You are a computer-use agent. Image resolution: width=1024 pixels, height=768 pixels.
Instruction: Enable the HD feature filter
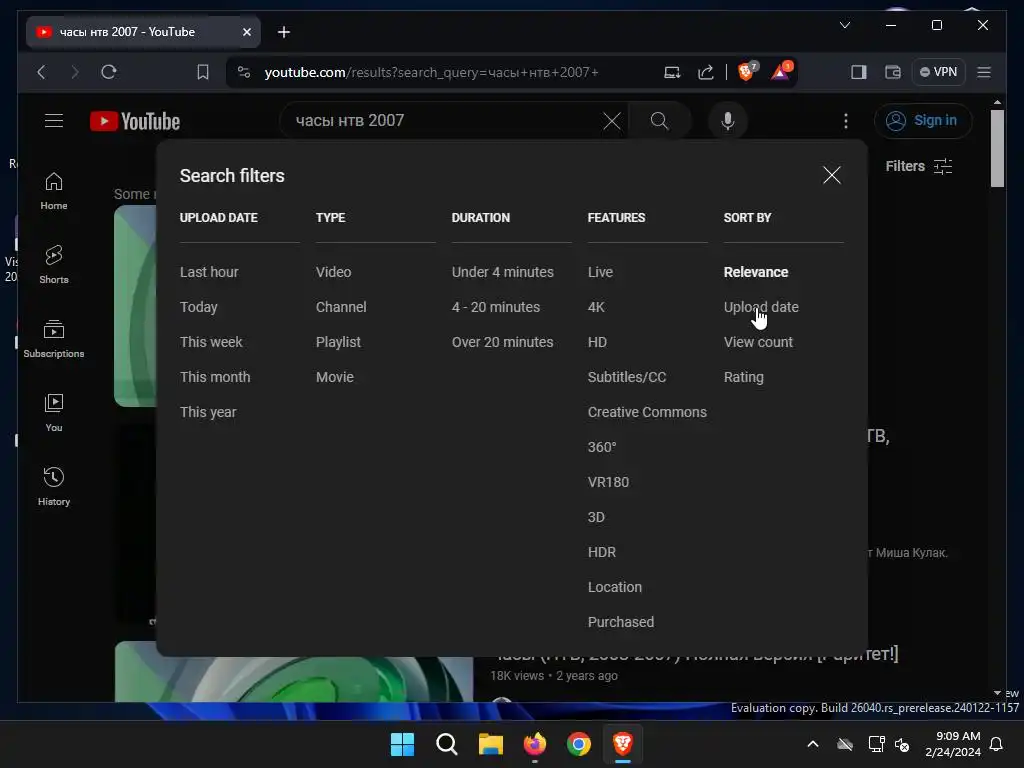(597, 342)
